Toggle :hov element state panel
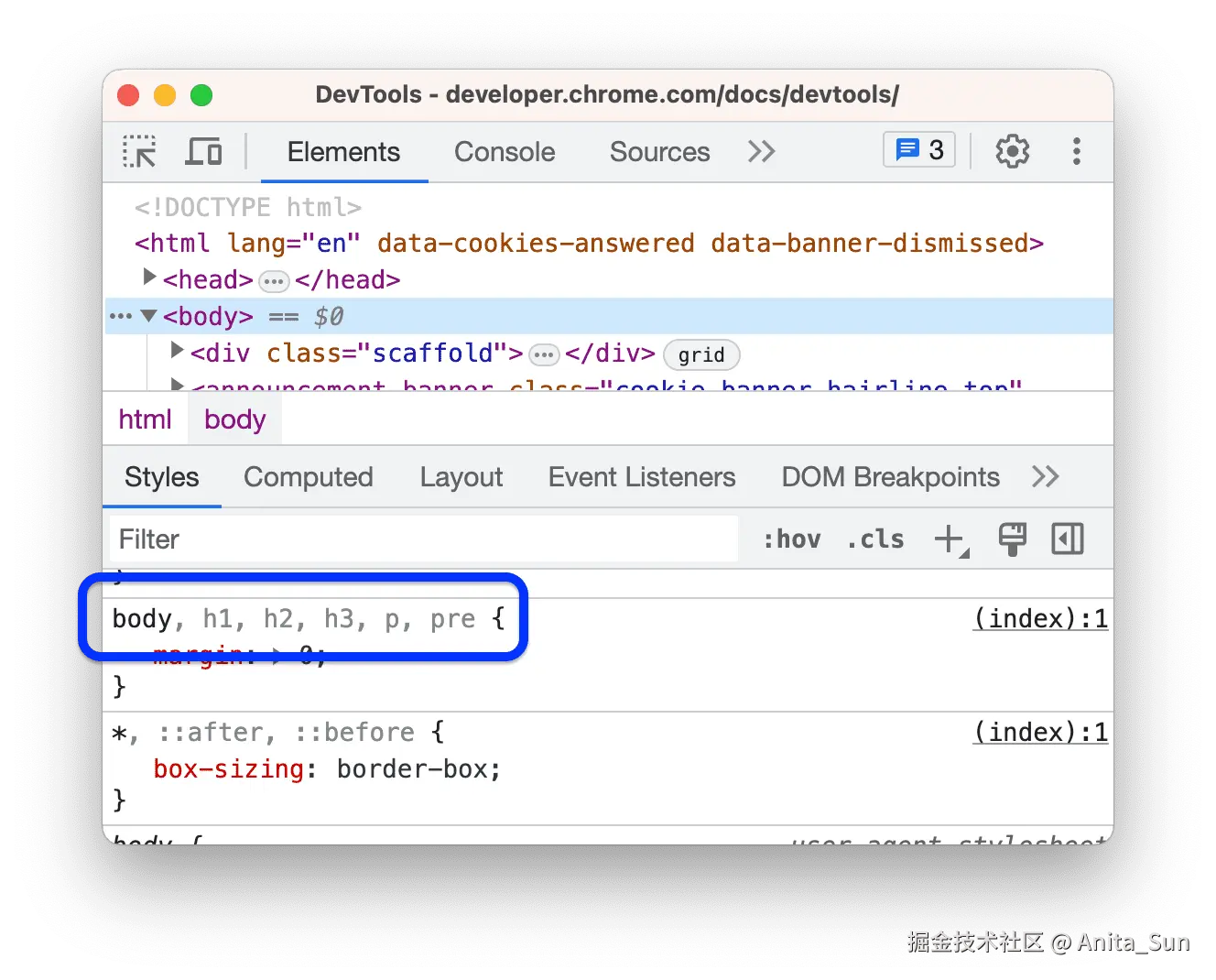This screenshot has width=1216, height=980. pos(792,539)
